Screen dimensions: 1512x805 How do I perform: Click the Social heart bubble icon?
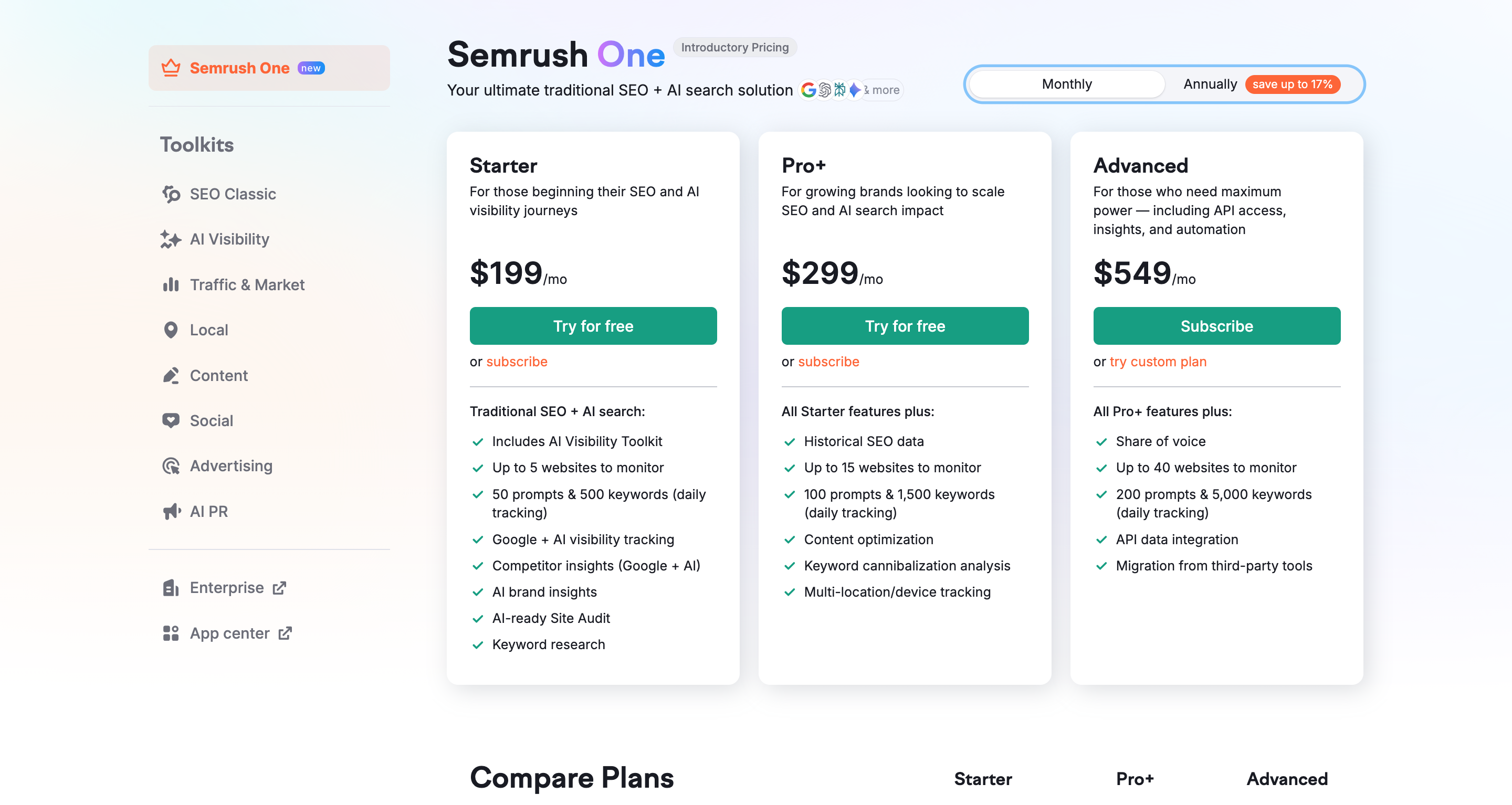coord(171,421)
